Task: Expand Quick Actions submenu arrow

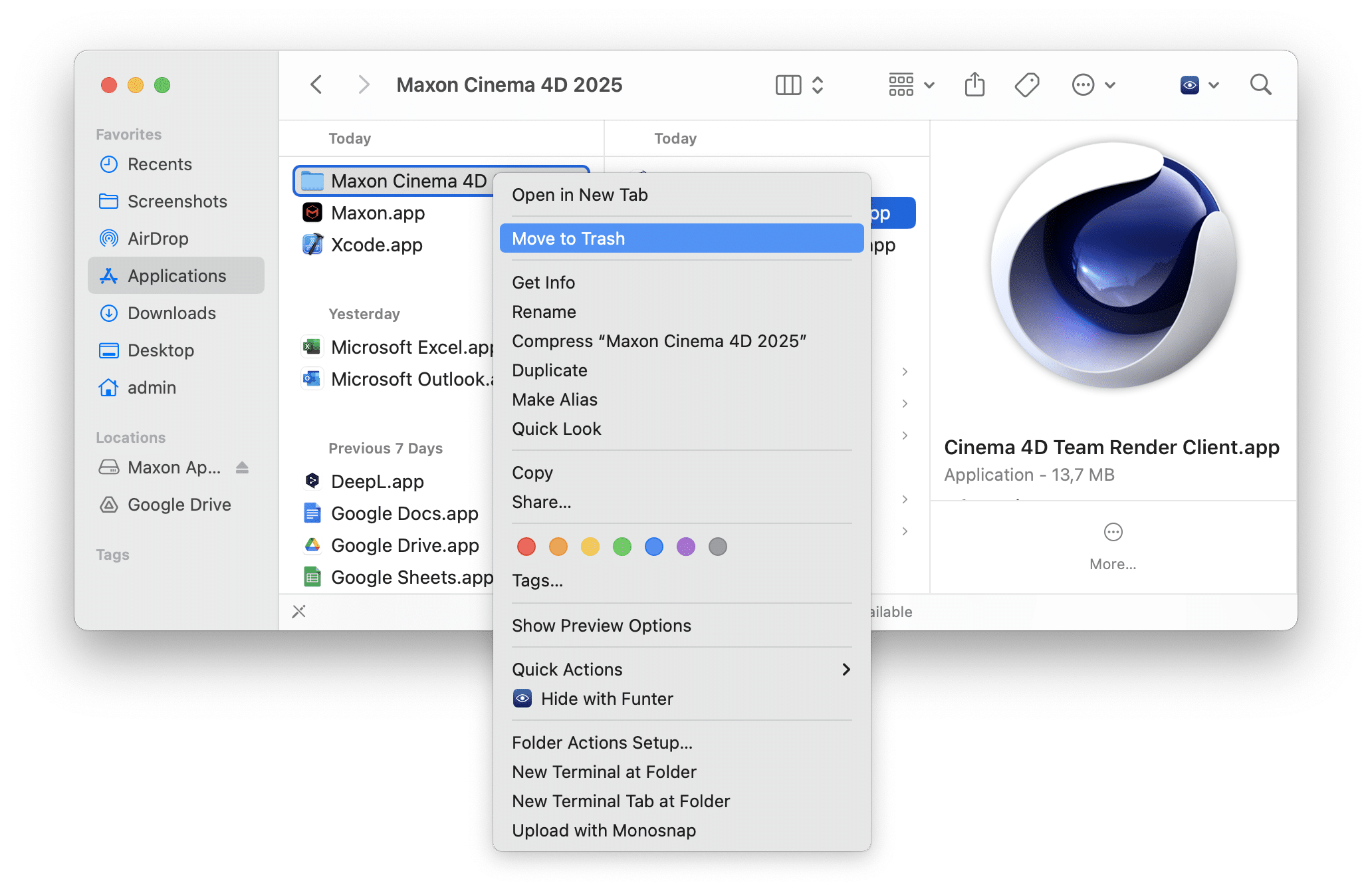Action: pyautogui.click(x=847, y=669)
